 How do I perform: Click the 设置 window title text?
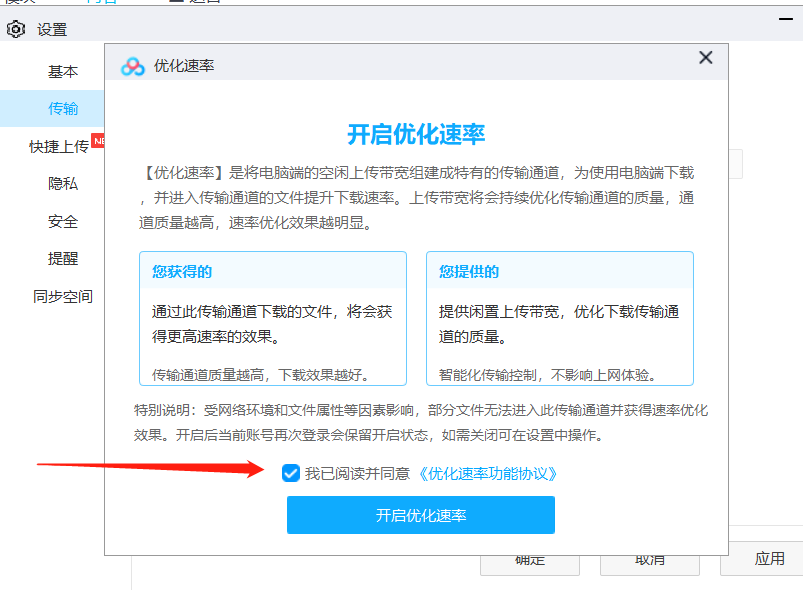point(52,30)
